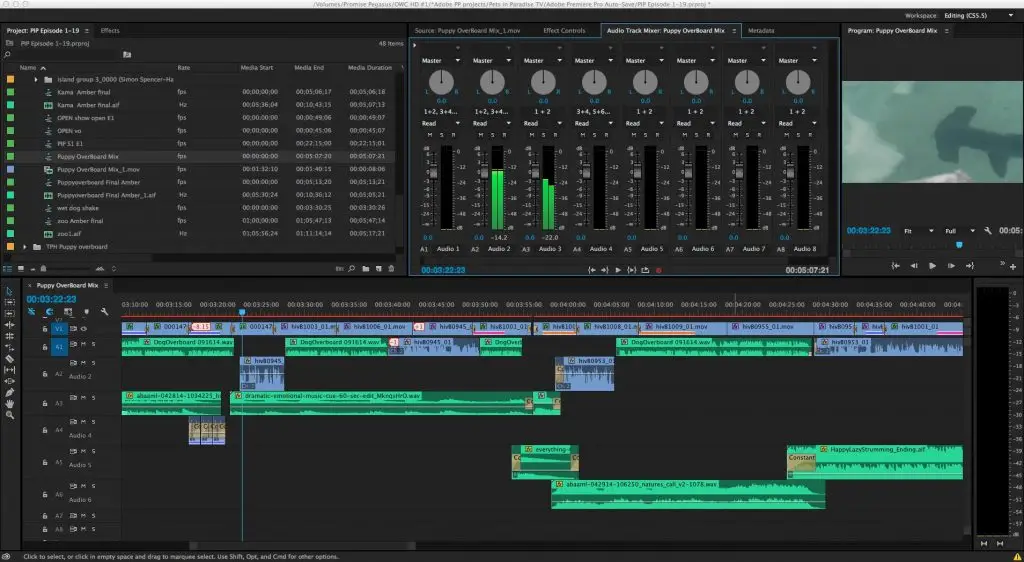Viewport: 1024px width, 562px height.
Task: Expand the island group 3_0000 bin
Action: (x=36, y=80)
